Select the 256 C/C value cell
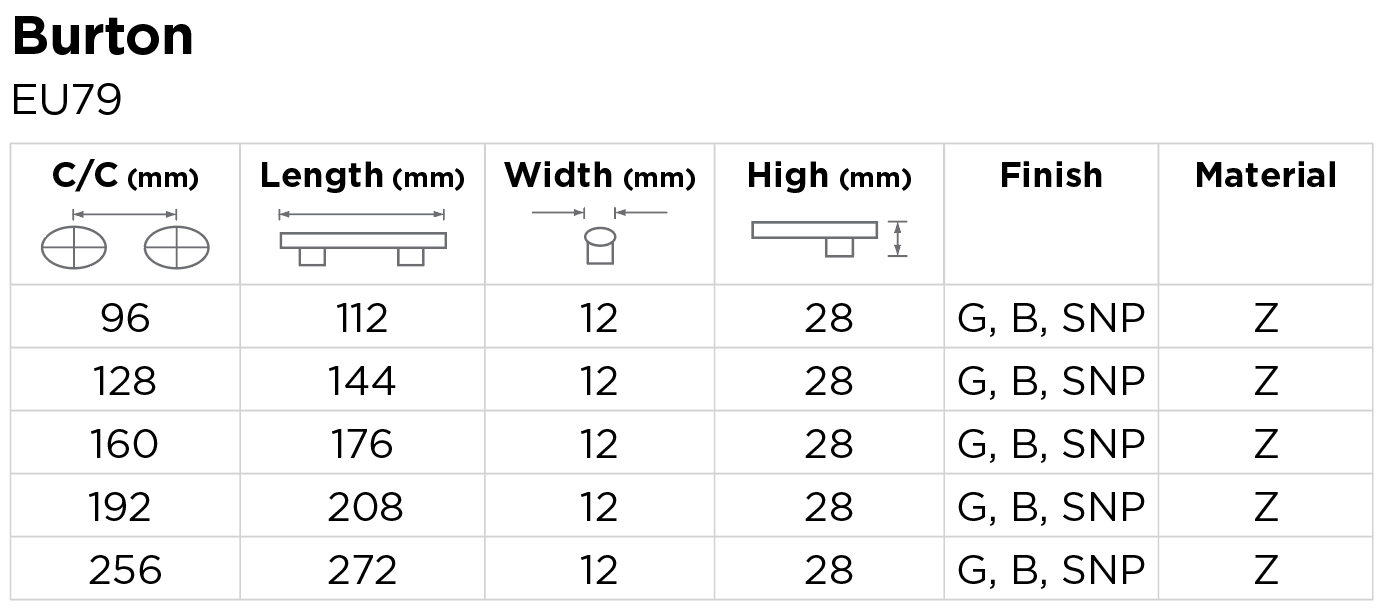 125,570
